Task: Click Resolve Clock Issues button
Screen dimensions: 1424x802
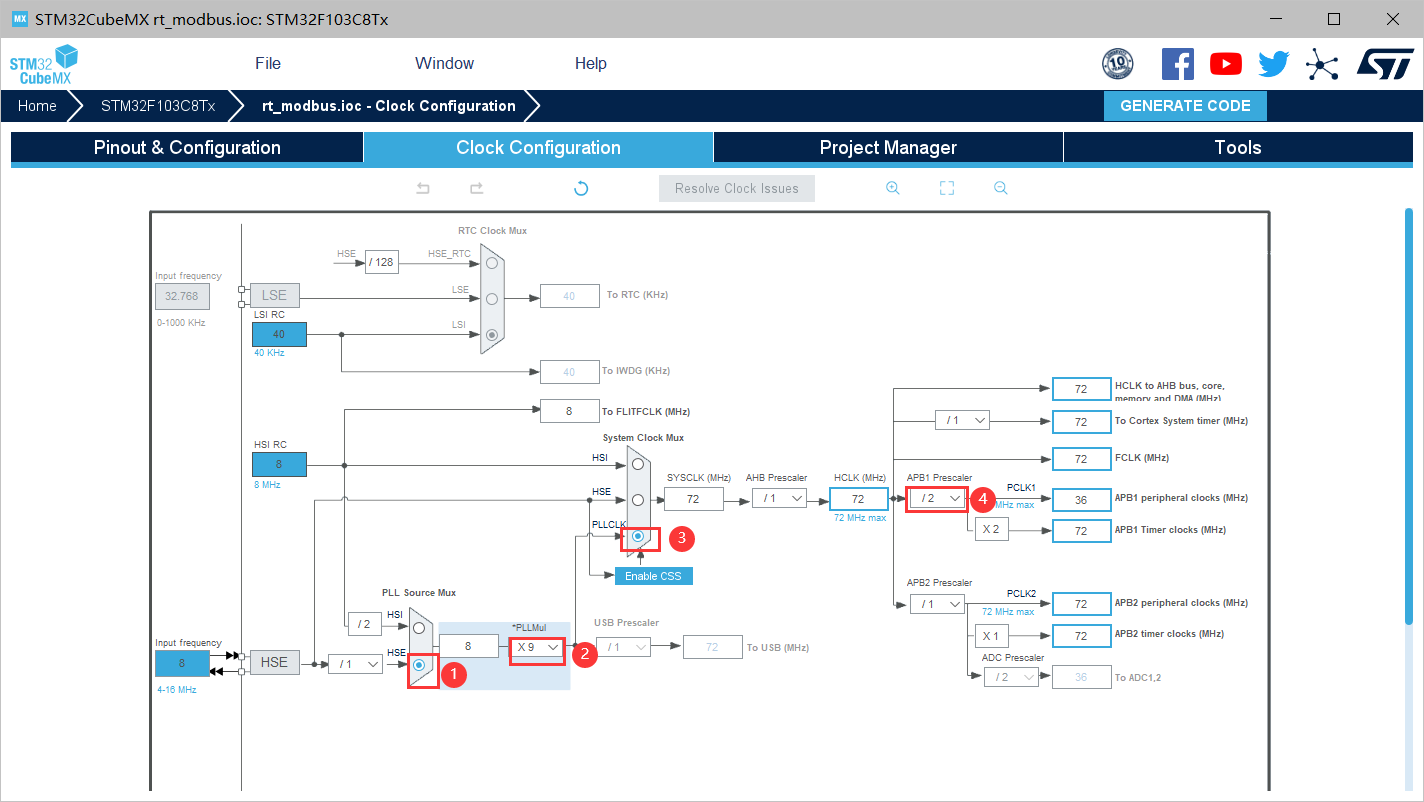Action: coord(737,188)
